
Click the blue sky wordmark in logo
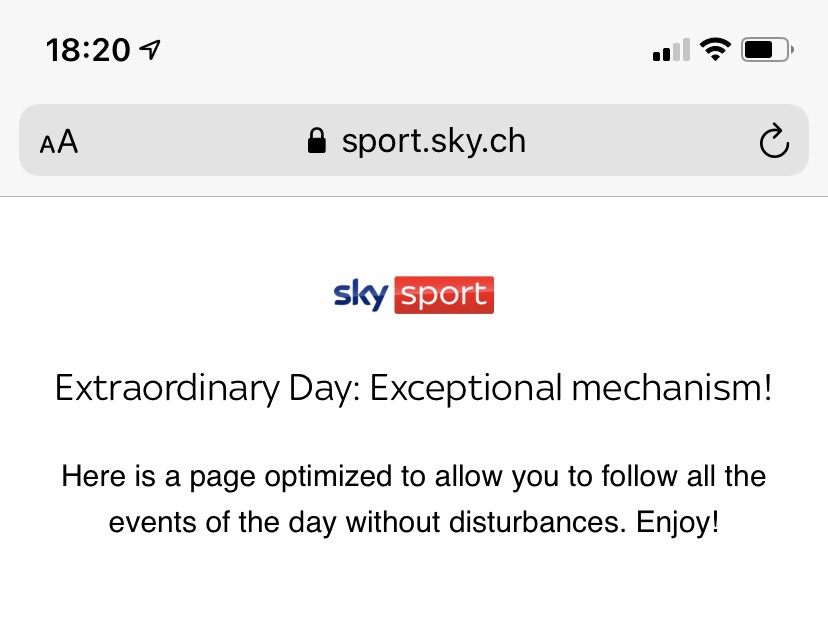pos(360,295)
